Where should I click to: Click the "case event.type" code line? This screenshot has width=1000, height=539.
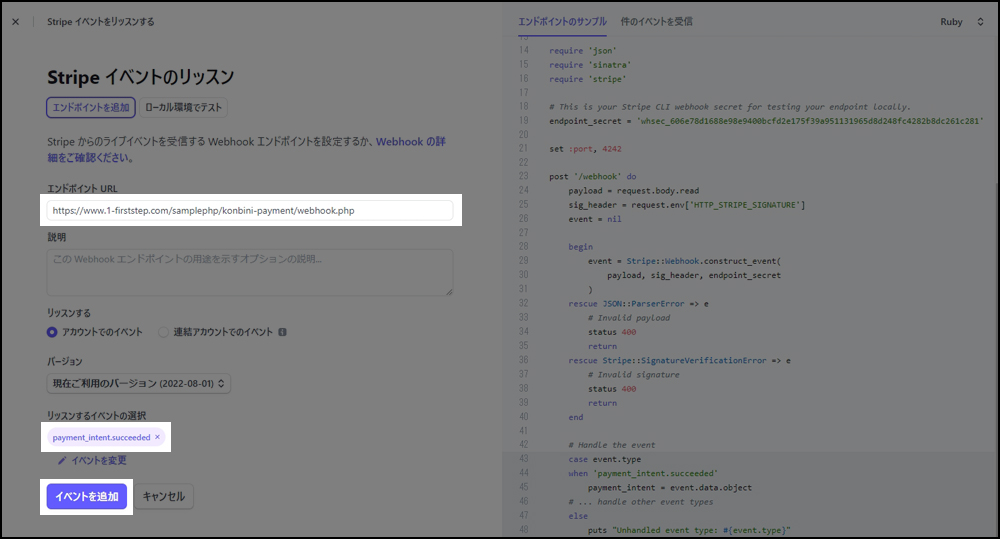605,459
